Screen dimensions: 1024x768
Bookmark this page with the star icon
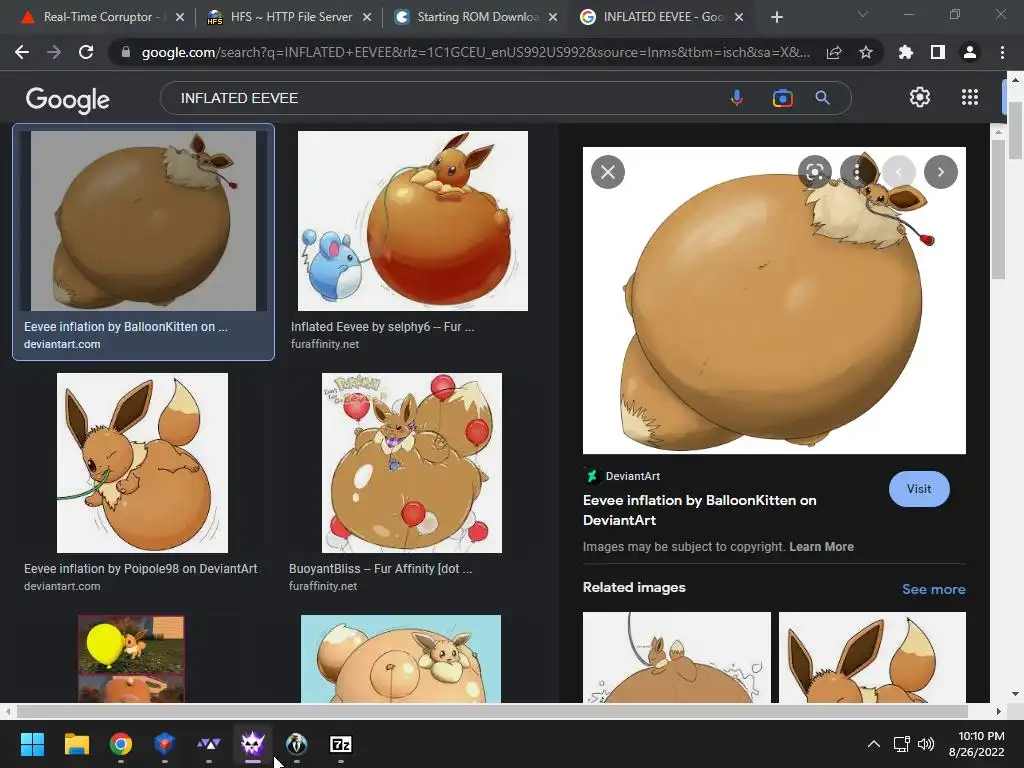[866, 52]
